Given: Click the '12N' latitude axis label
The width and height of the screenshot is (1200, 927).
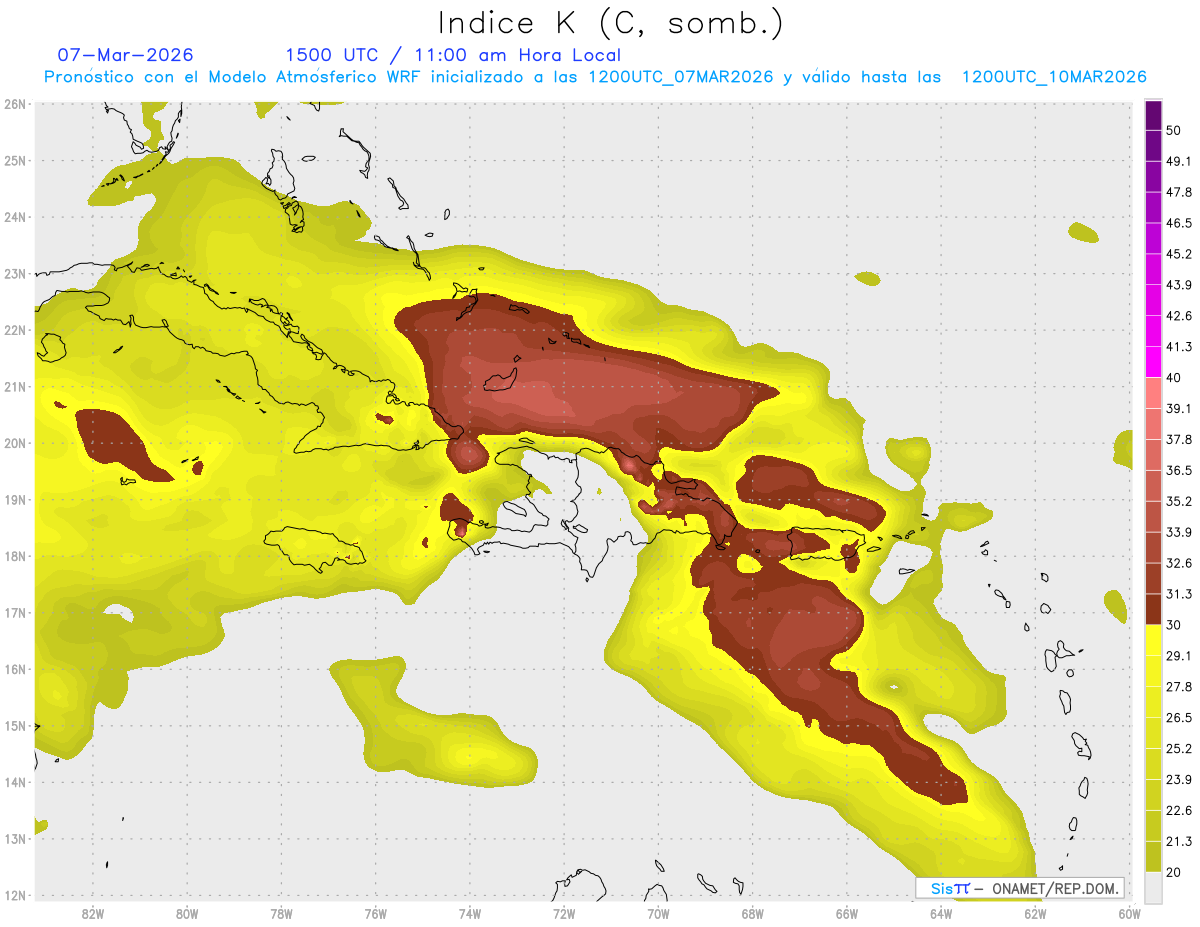Looking at the screenshot, I should (15, 895).
